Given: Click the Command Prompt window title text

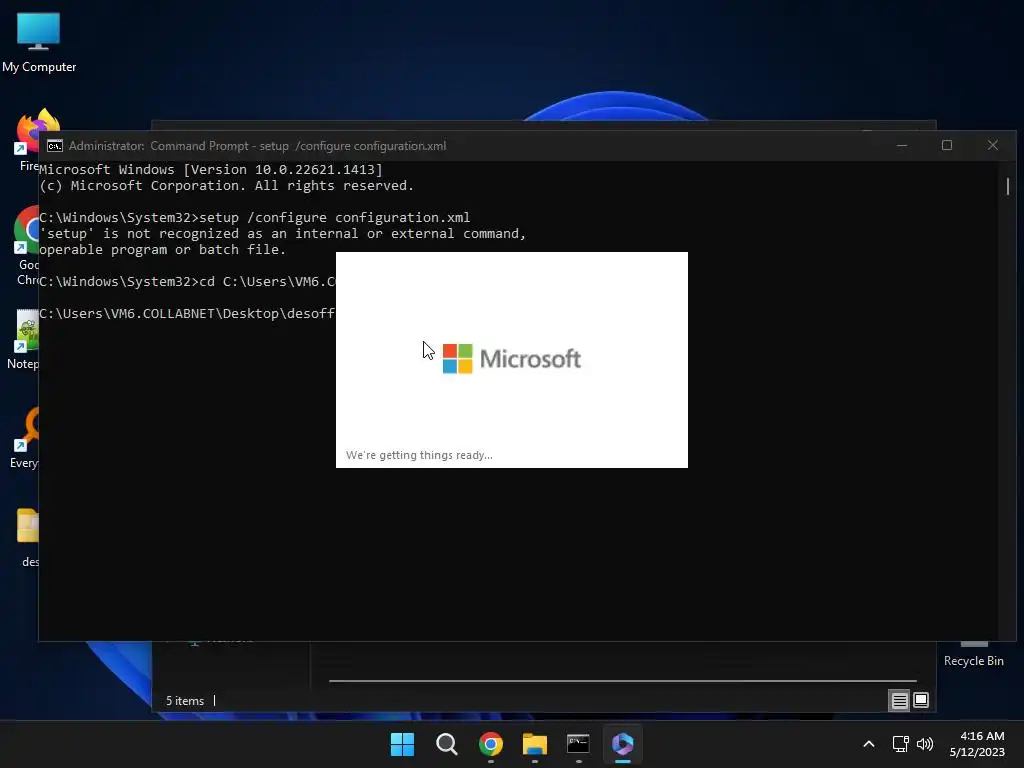Looking at the screenshot, I should [257, 146].
